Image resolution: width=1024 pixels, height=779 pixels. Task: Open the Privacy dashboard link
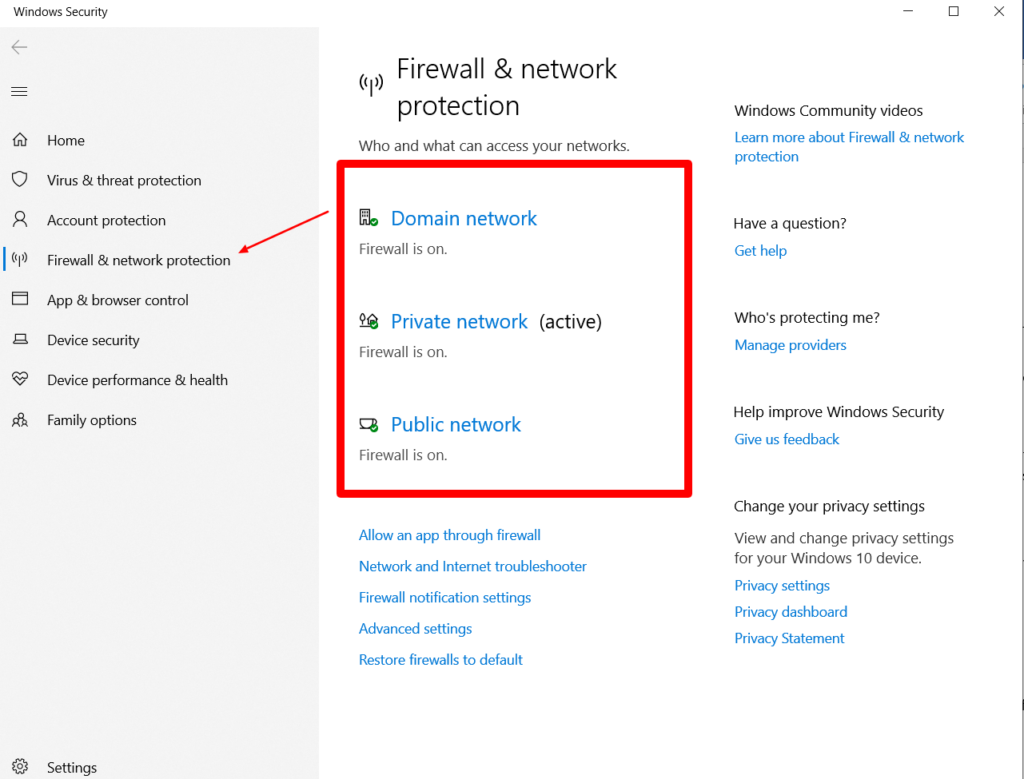tap(790, 611)
